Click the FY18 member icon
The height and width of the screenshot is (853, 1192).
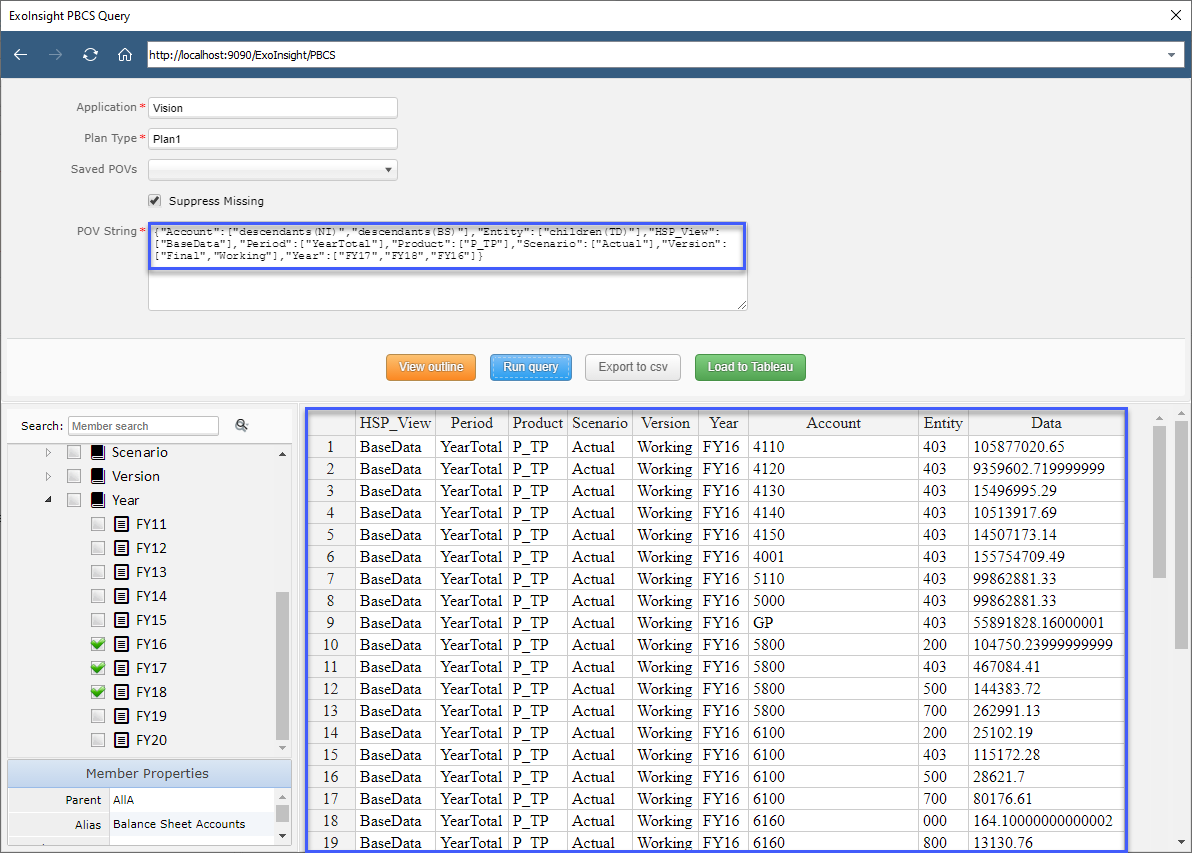tap(122, 692)
